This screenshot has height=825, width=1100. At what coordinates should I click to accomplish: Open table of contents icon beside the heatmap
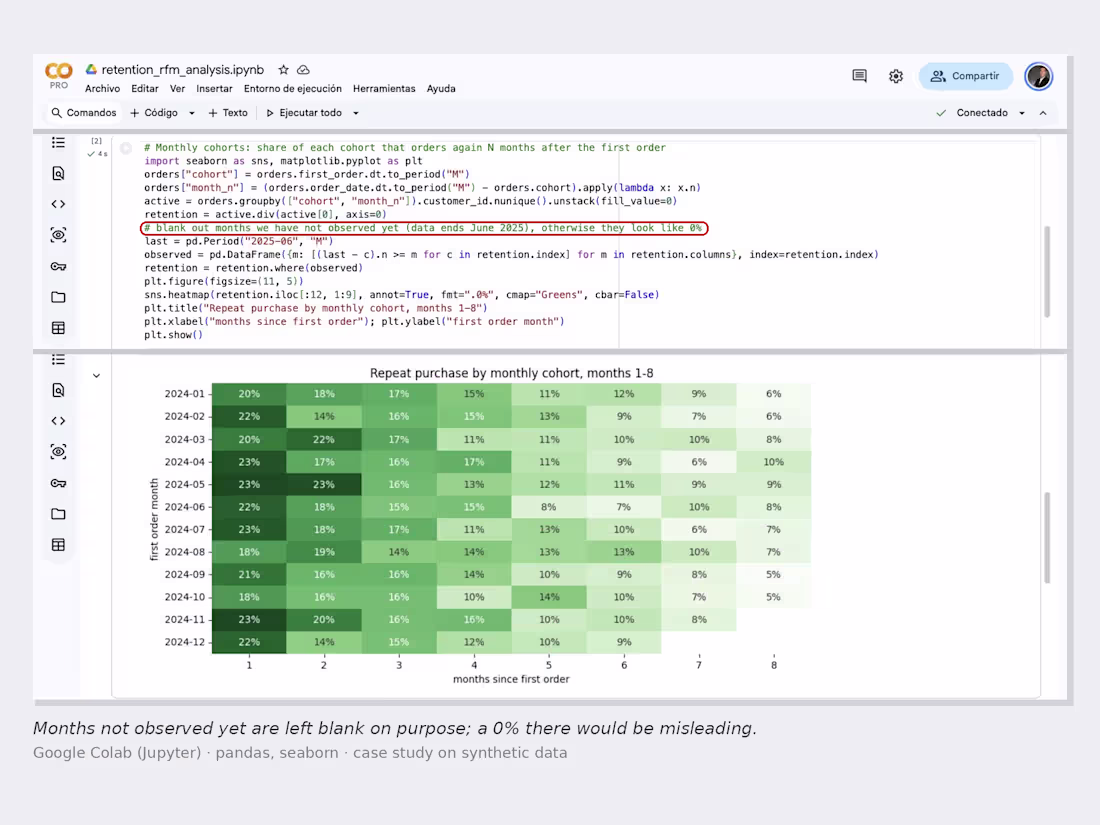(x=58, y=360)
